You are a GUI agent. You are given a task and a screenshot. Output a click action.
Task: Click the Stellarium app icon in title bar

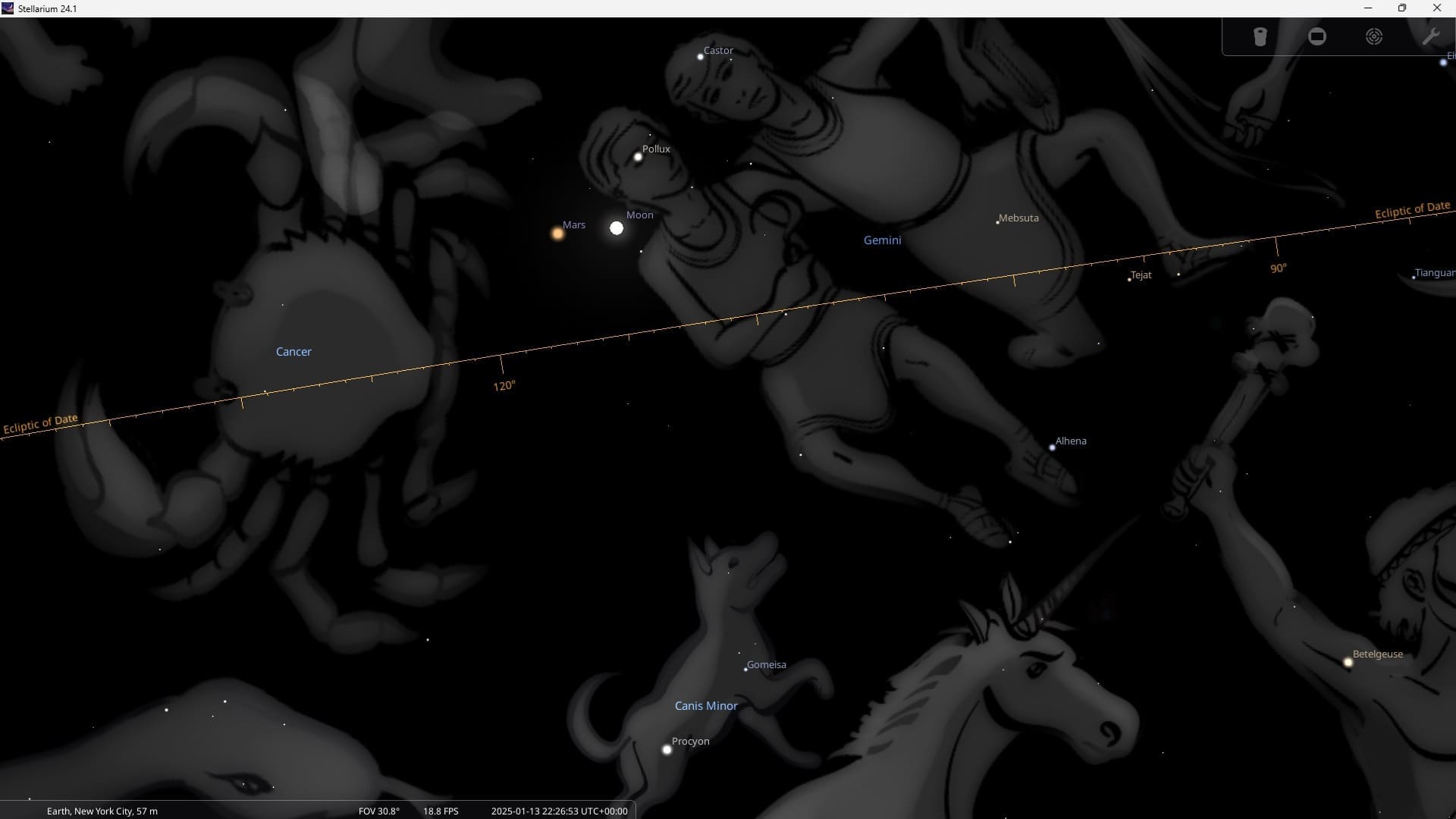point(8,8)
